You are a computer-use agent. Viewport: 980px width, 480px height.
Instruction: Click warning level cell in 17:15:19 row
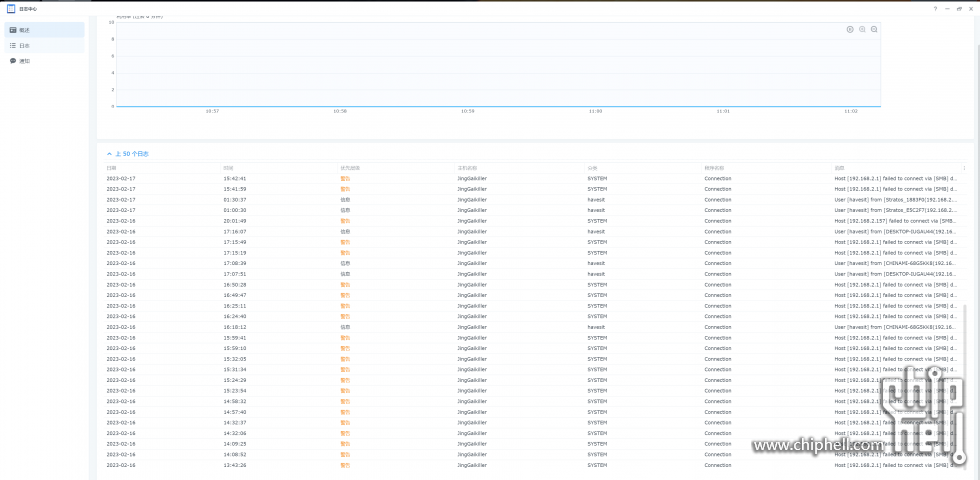click(x=345, y=253)
